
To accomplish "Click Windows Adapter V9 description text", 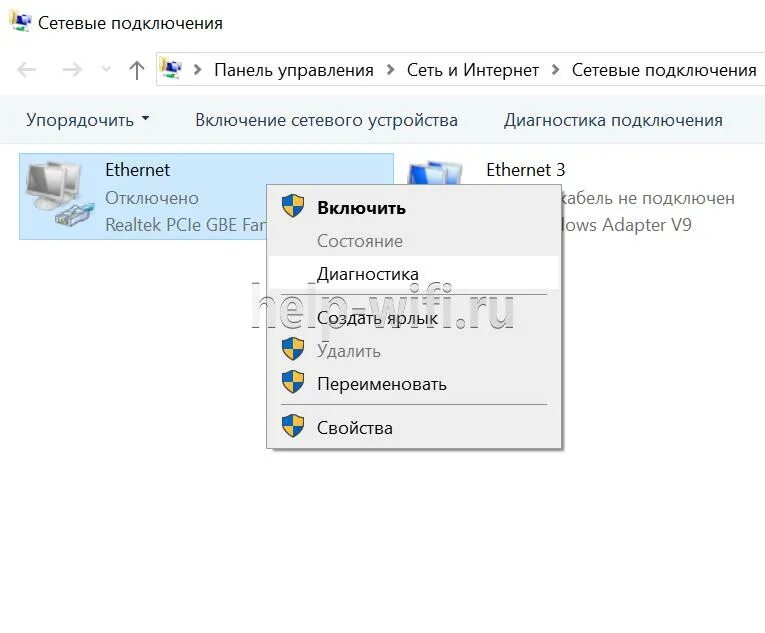I will tap(627, 225).
